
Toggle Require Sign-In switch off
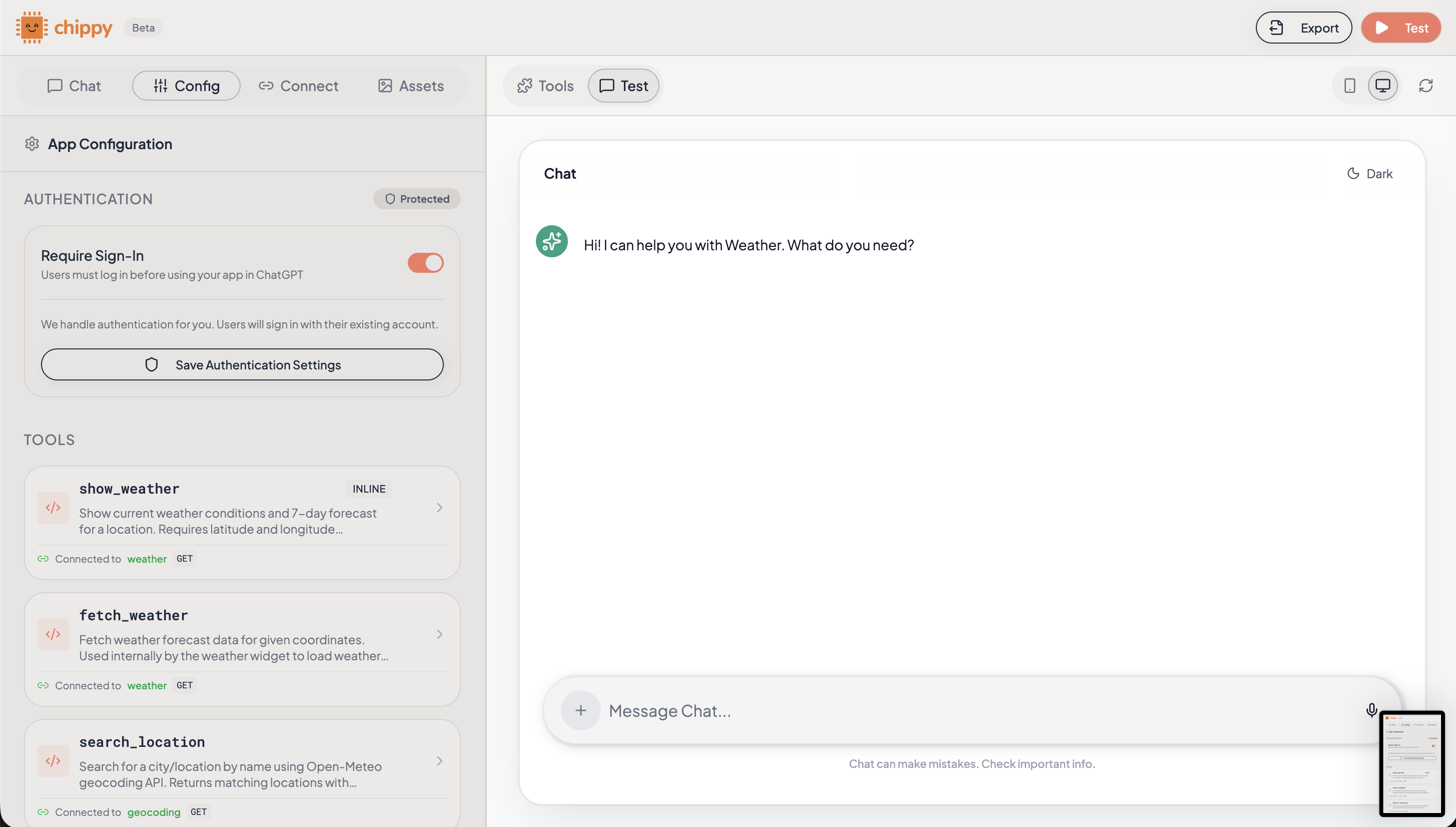coord(425,263)
